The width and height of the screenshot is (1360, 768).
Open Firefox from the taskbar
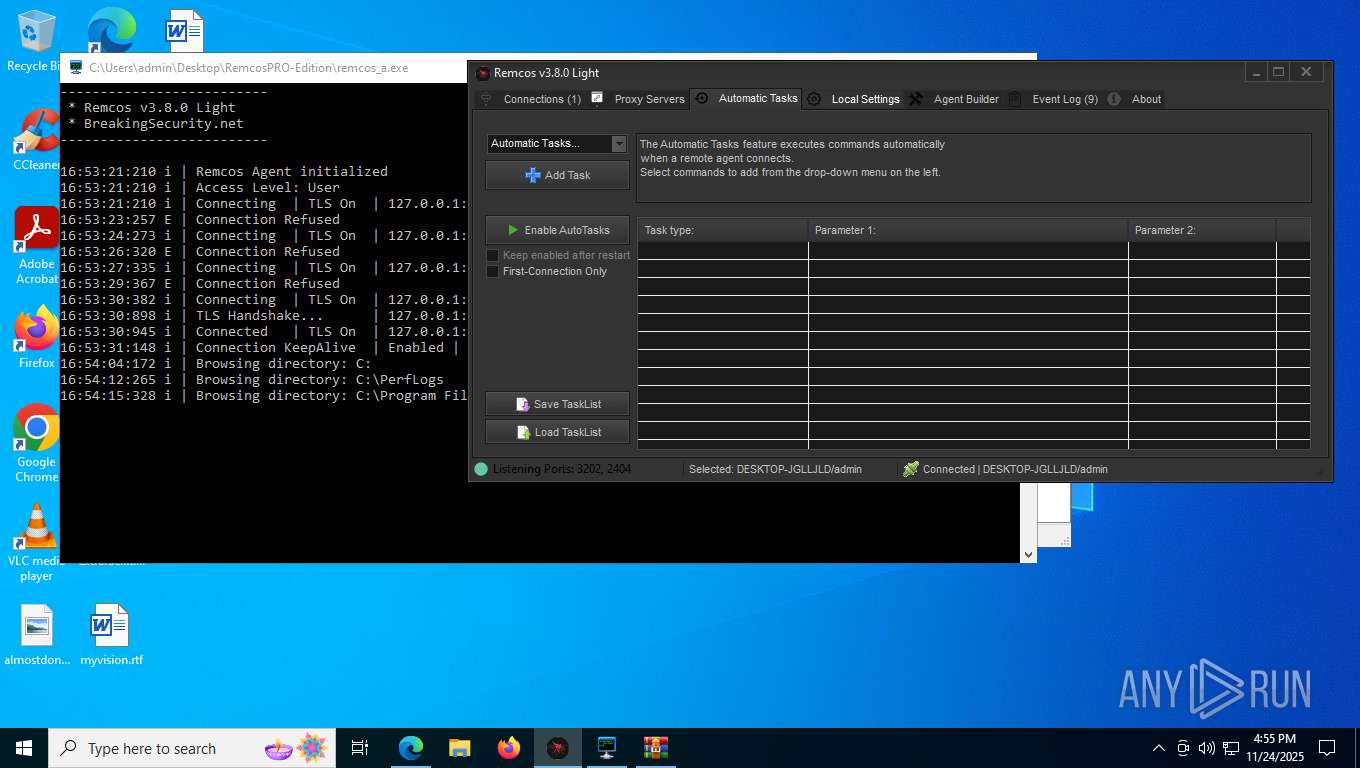pos(509,748)
